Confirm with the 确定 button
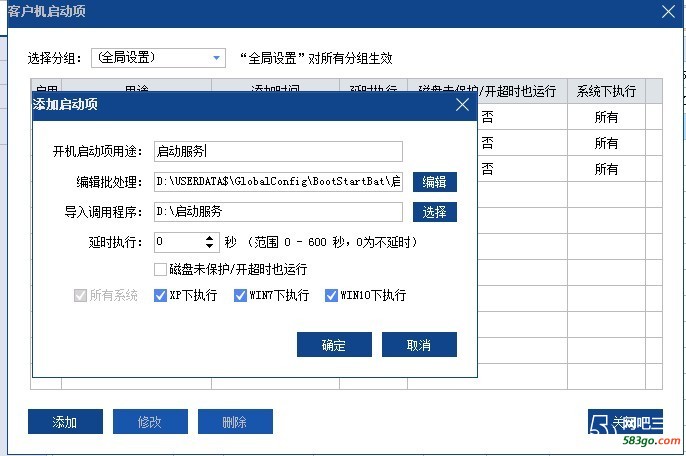This screenshot has height=456, width=686. coord(334,345)
